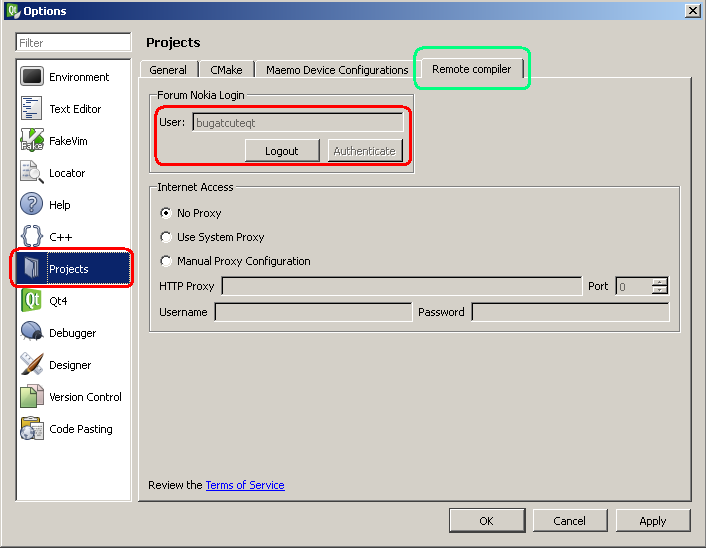This screenshot has height=548, width=706.
Task: Click the Help question mark icon
Action: tap(32, 204)
